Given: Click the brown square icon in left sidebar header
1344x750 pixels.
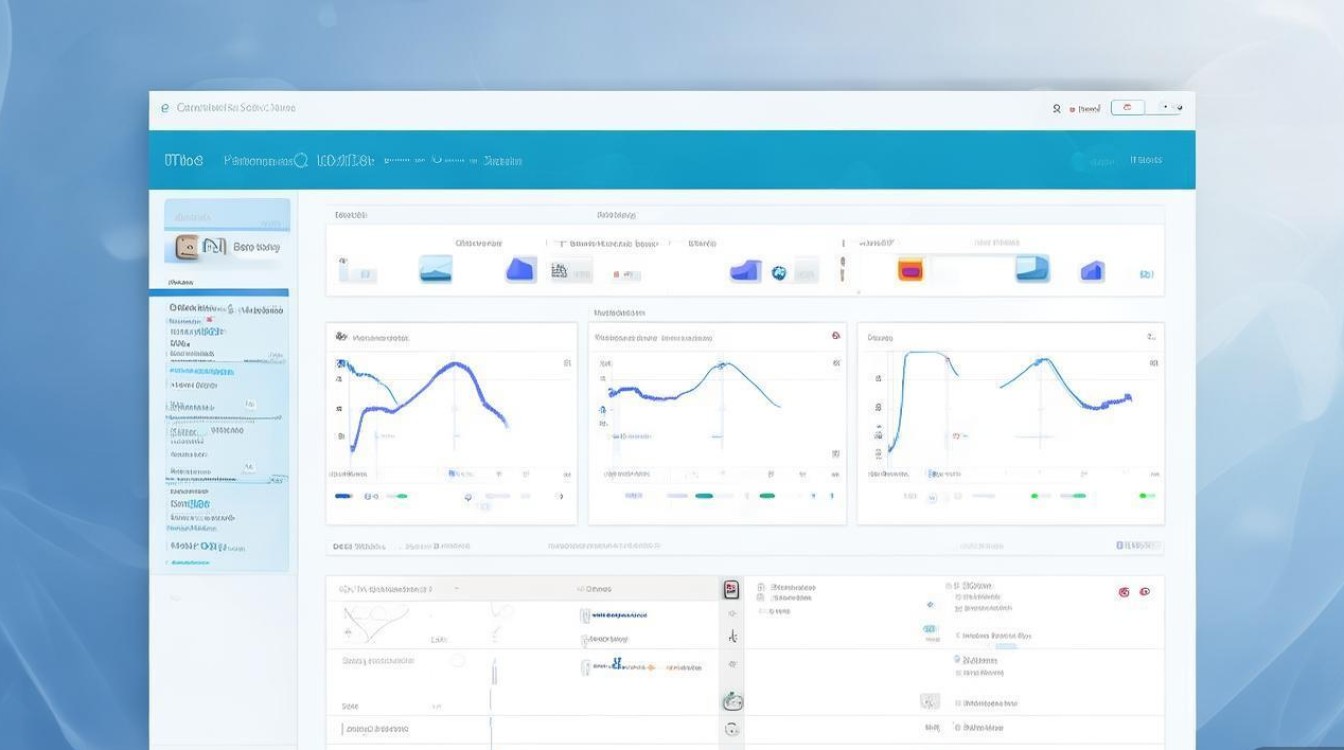Looking at the screenshot, I should tap(186, 246).
